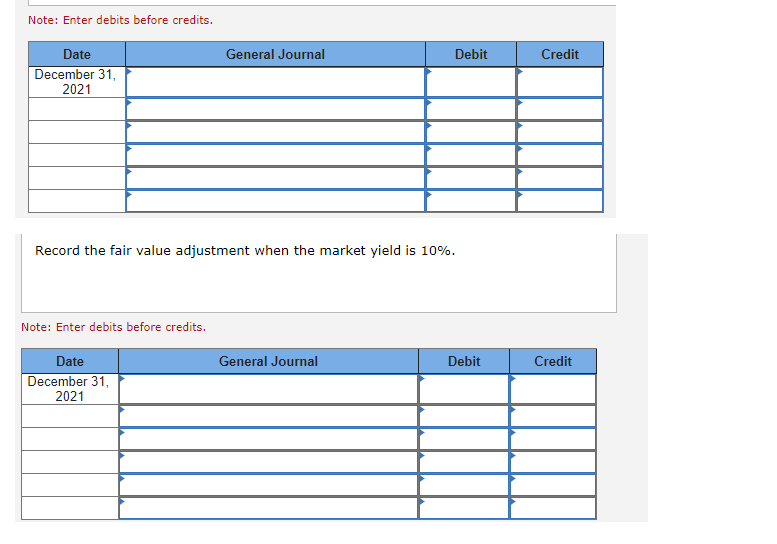
Task: Click second-row Credit cell in fair value table
Action: pyautogui.click(x=553, y=416)
